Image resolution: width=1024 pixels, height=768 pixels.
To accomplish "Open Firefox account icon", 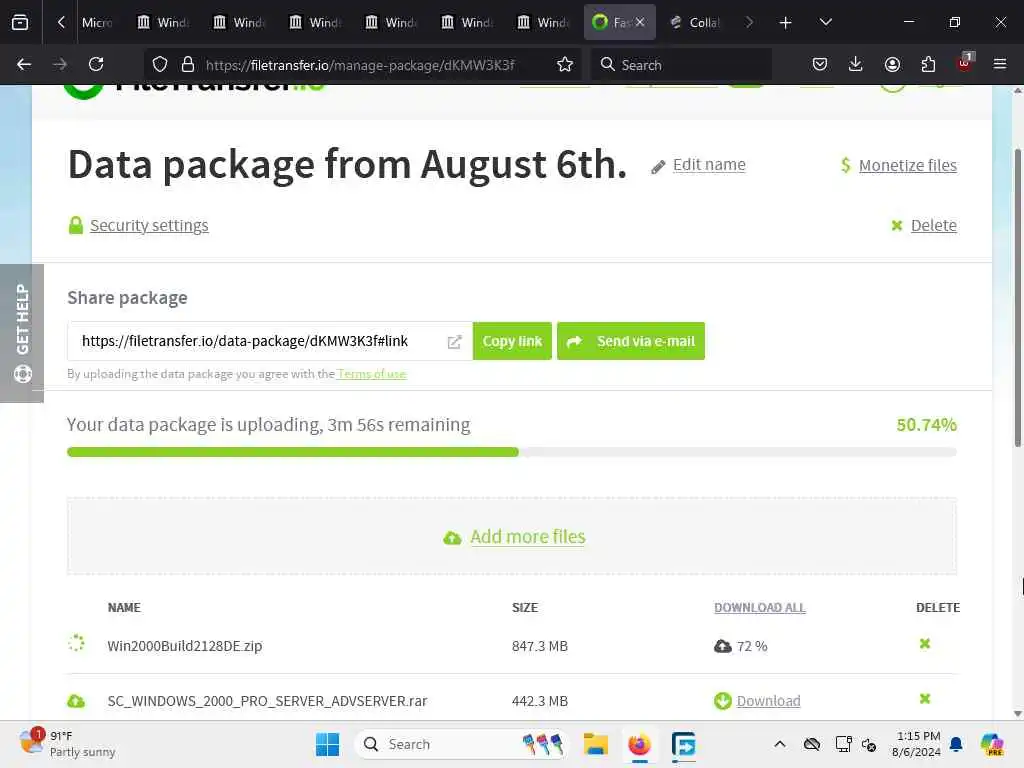I will (x=892, y=64).
